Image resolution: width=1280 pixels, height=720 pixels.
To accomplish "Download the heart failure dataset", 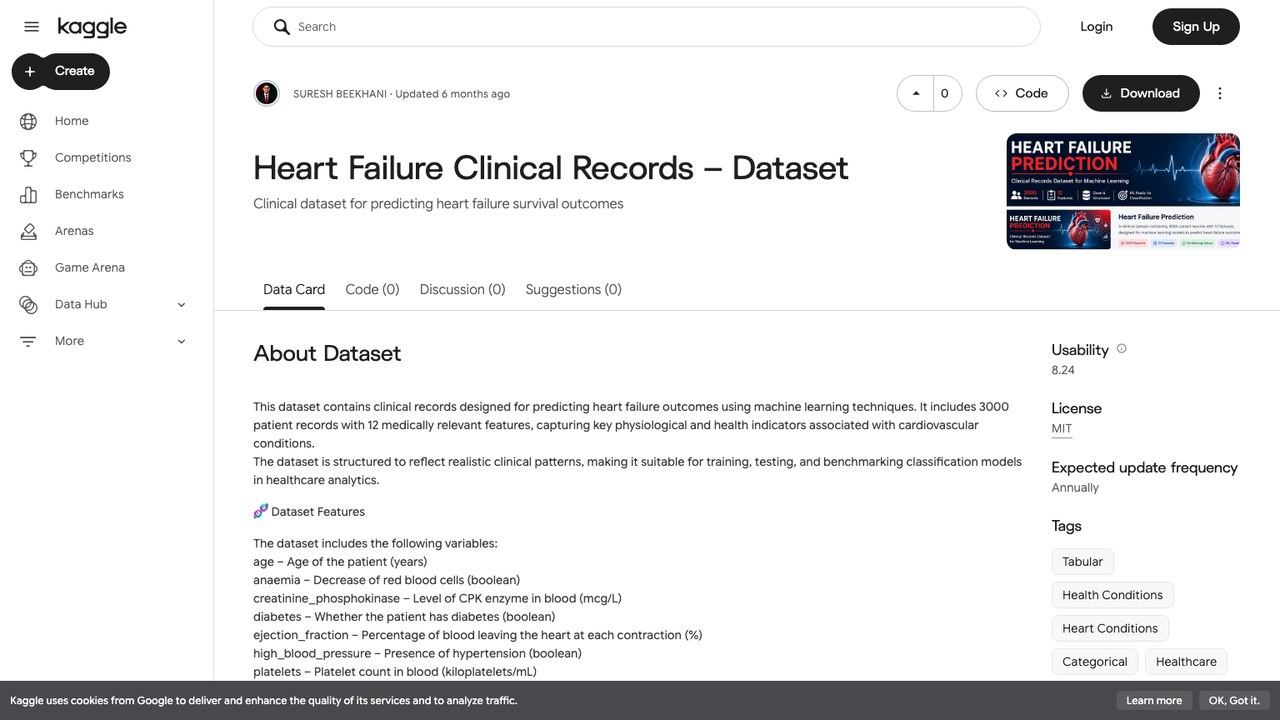I will [x=1140, y=93].
